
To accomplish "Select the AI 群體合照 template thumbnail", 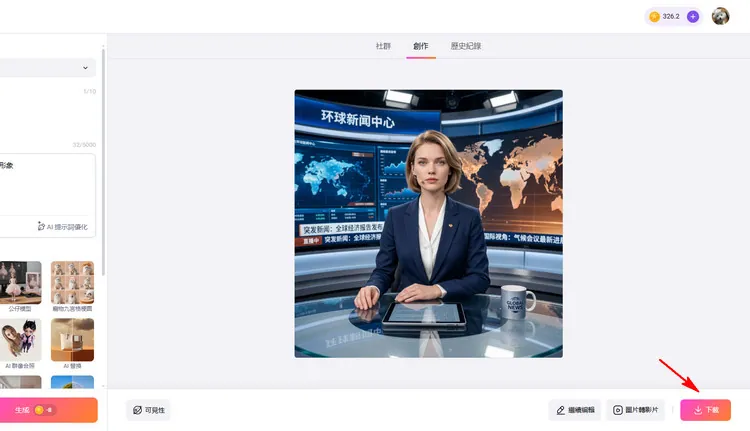I will (22, 340).
